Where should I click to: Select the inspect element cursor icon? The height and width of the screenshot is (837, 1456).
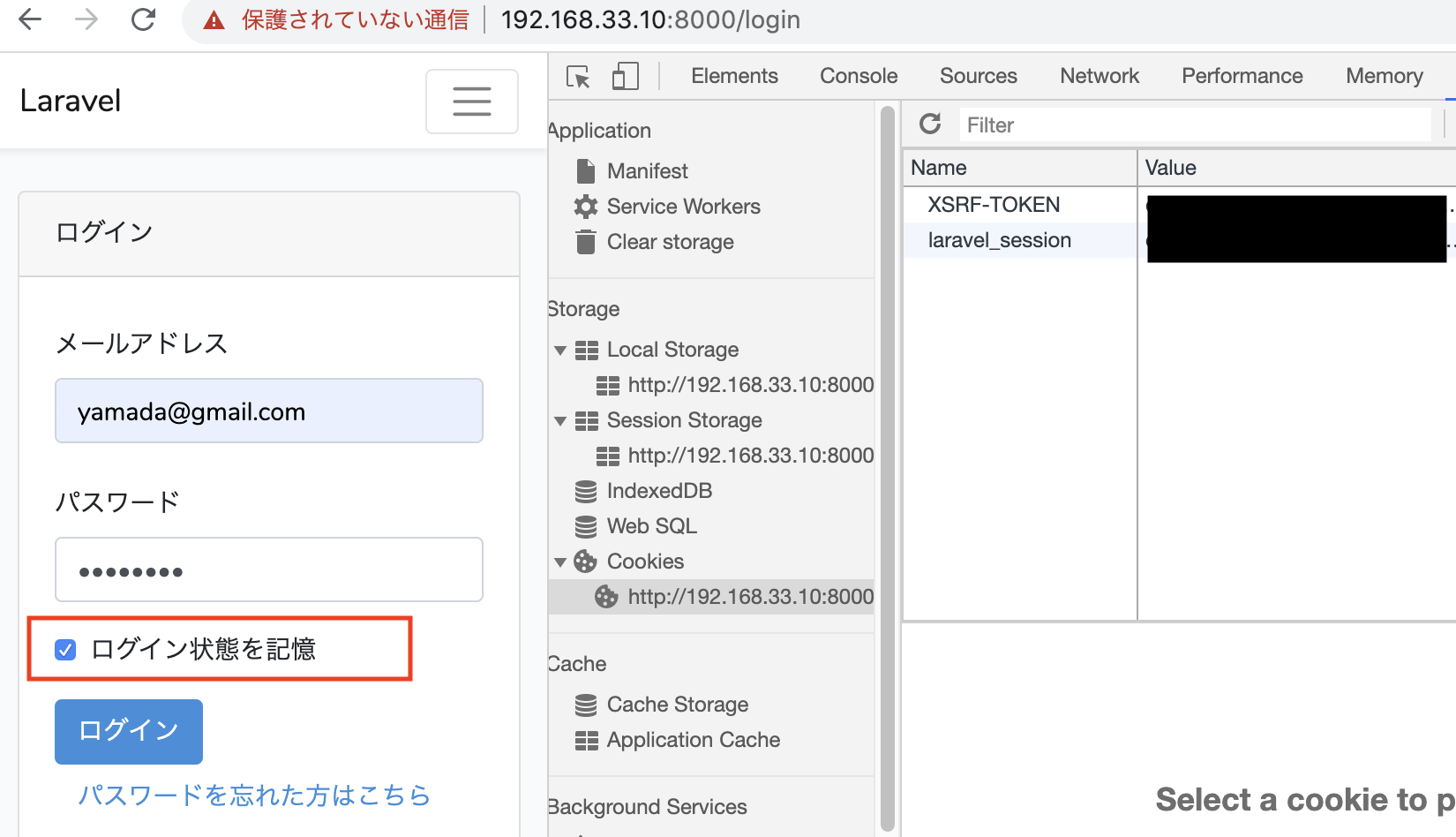[x=578, y=77]
